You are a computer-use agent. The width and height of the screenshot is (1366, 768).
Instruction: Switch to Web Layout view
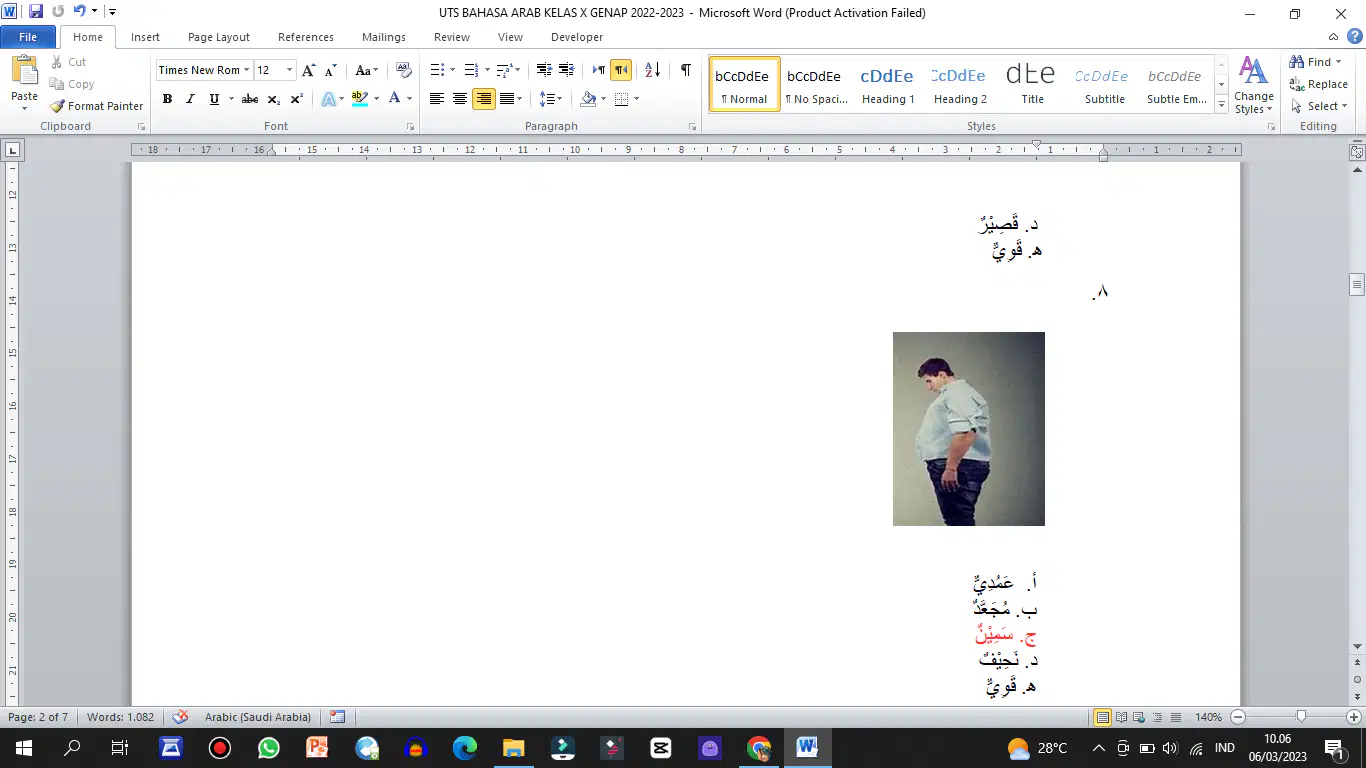click(1137, 717)
